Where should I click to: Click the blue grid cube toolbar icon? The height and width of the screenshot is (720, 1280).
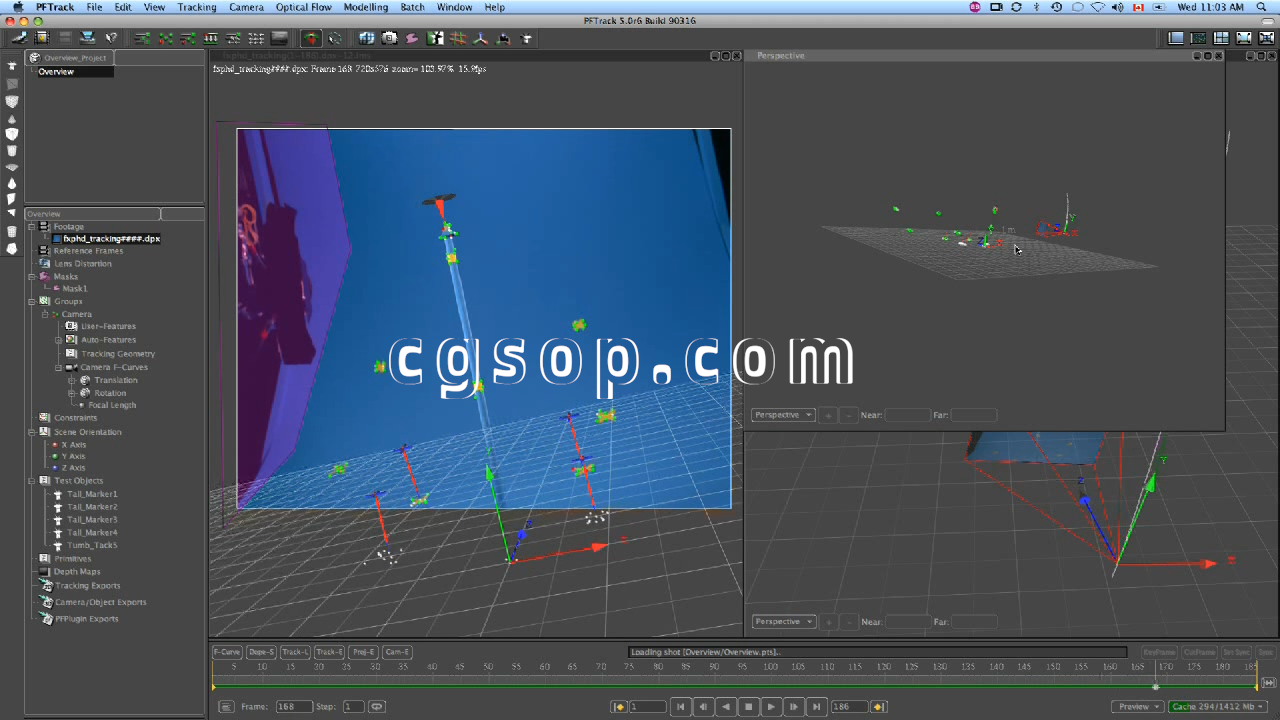click(367, 38)
